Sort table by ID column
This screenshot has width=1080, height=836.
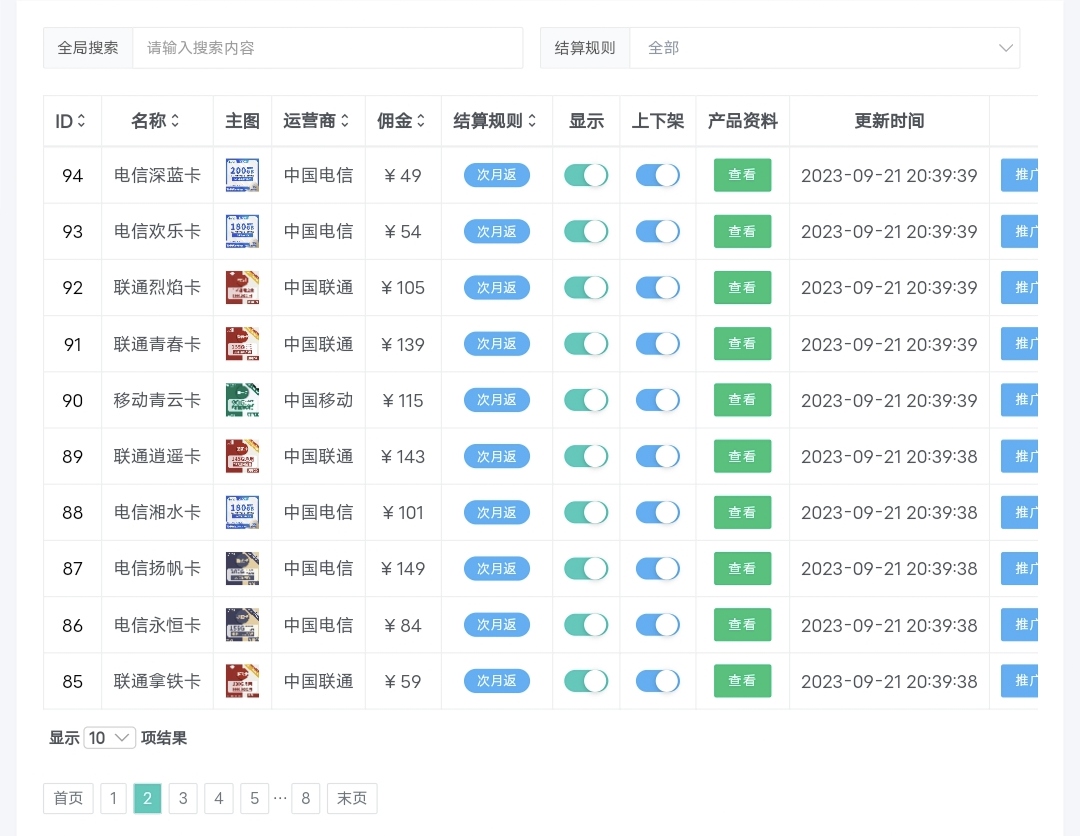[x=71, y=121]
